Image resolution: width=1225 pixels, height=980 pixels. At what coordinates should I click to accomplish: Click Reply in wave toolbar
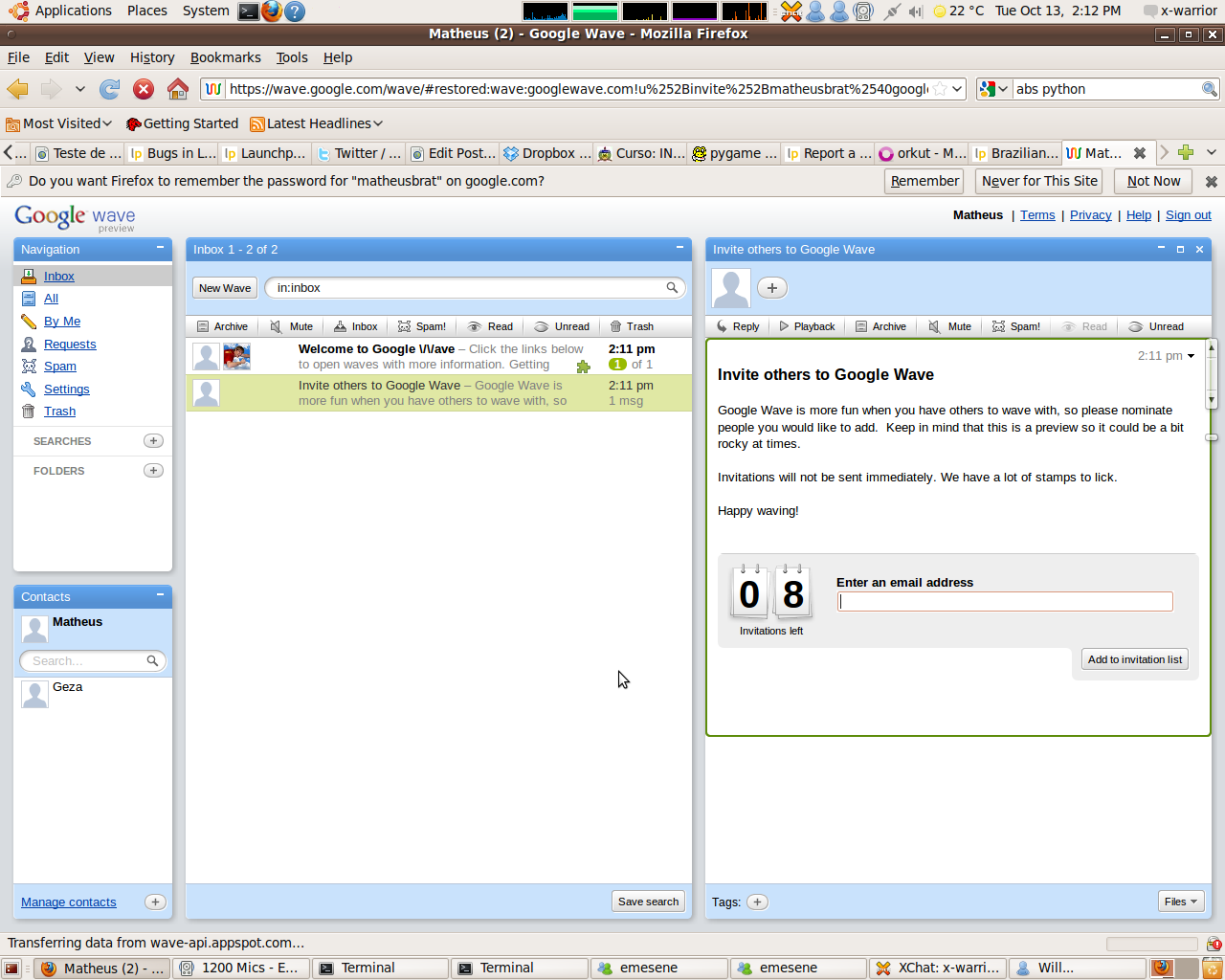tap(738, 326)
